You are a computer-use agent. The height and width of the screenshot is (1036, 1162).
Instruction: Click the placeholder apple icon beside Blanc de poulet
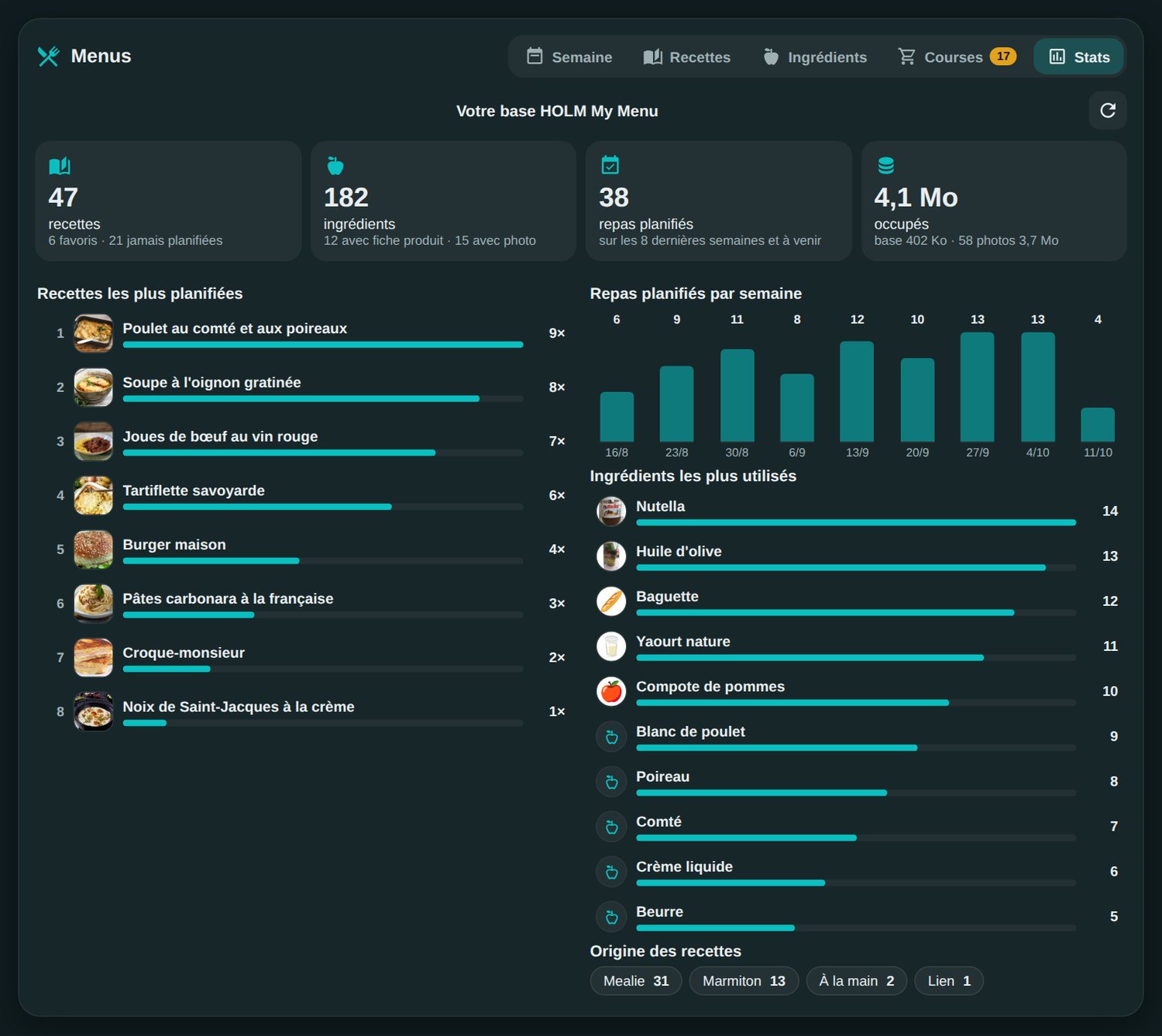pyautogui.click(x=611, y=737)
